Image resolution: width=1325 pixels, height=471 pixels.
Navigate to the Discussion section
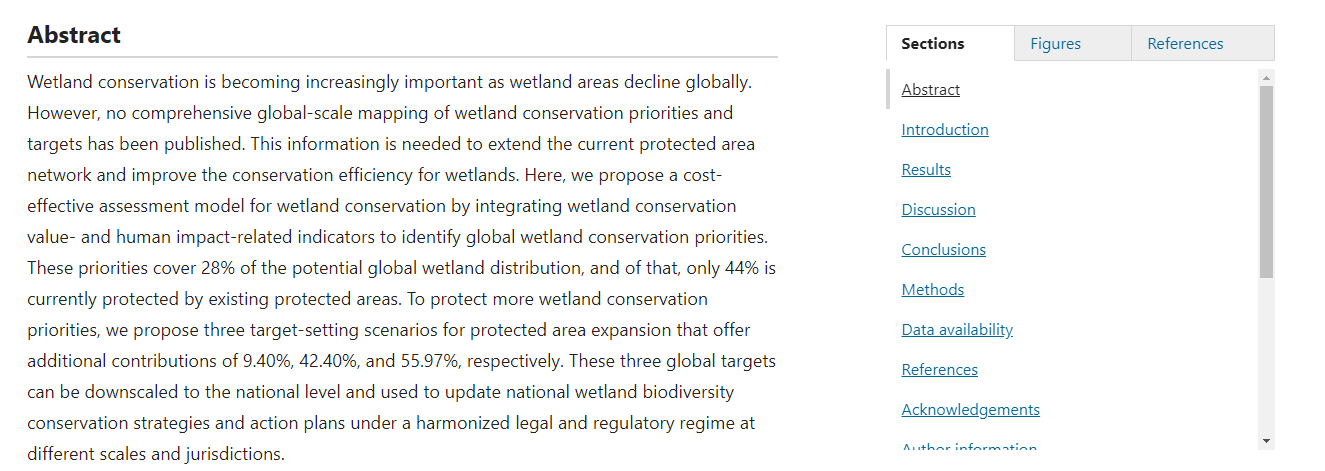point(938,210)
